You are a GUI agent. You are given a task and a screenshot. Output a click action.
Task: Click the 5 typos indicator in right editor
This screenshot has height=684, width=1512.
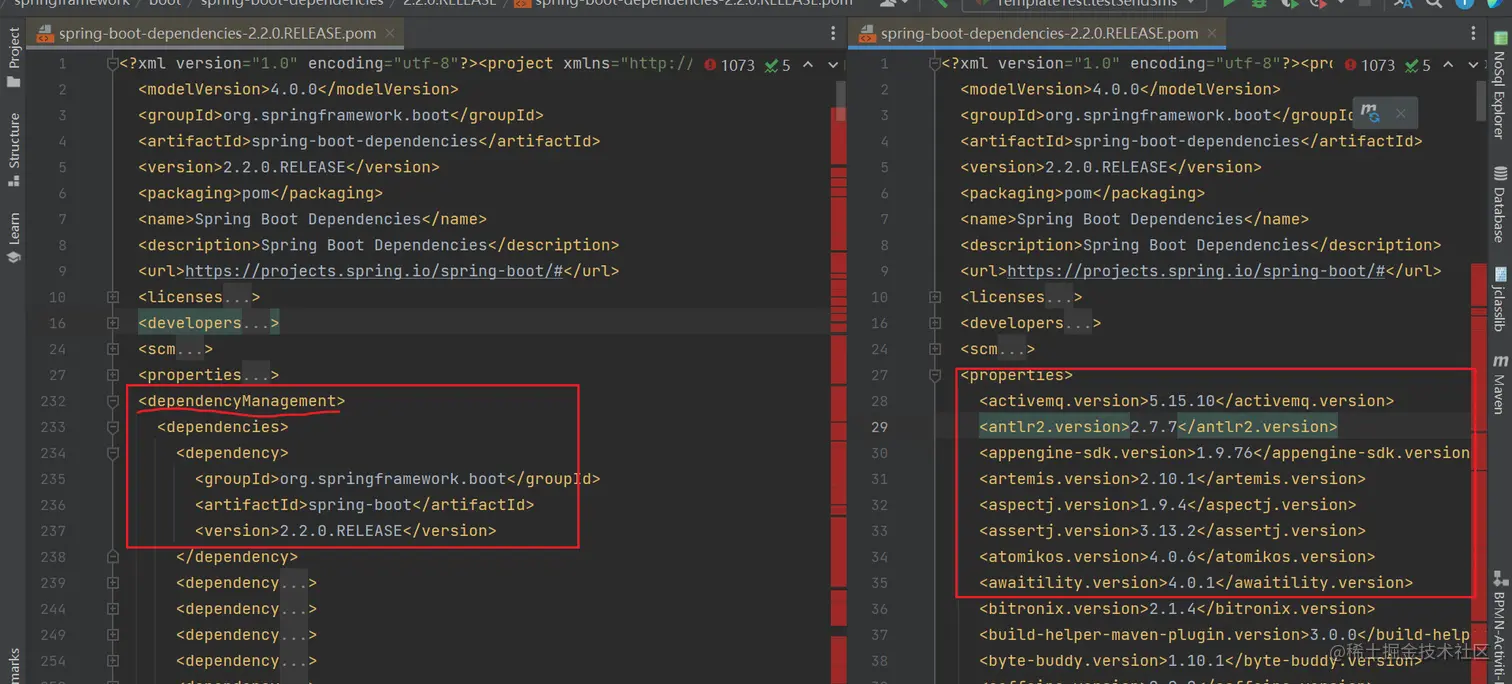(x=1418, y=65)
